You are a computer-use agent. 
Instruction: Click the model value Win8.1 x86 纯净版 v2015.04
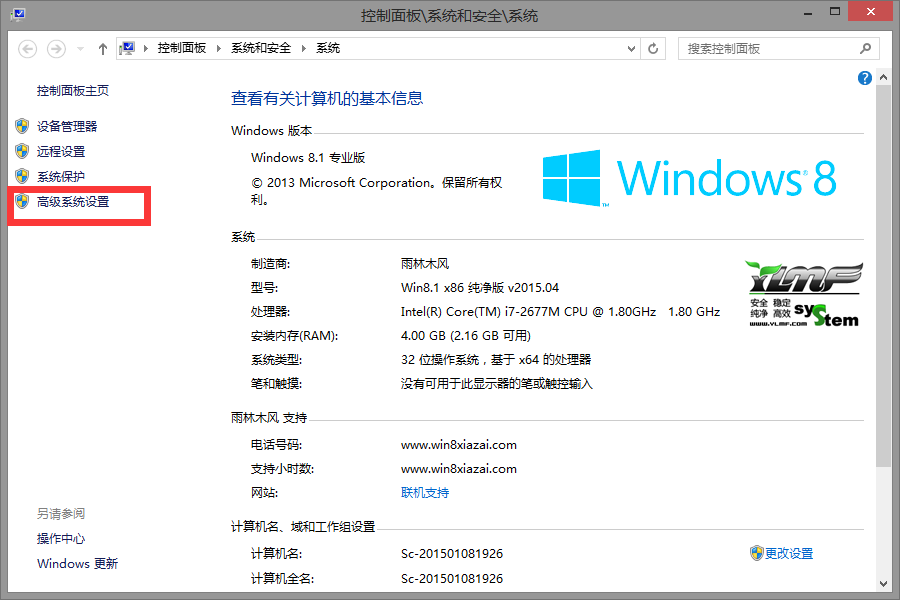tap(480, 288)
